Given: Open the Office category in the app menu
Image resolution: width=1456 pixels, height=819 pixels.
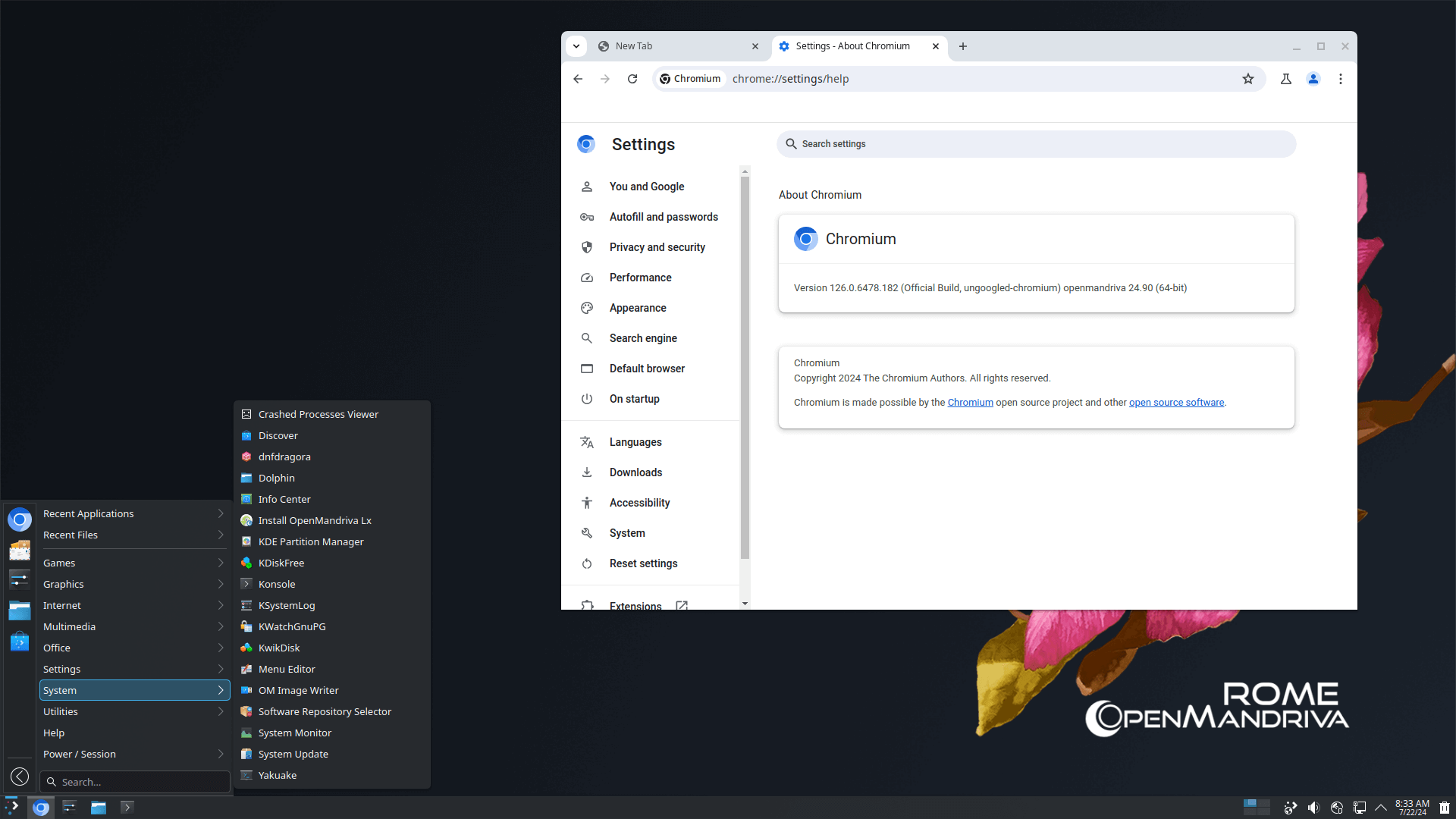Looking at the screenshot, I should point(56,647).
